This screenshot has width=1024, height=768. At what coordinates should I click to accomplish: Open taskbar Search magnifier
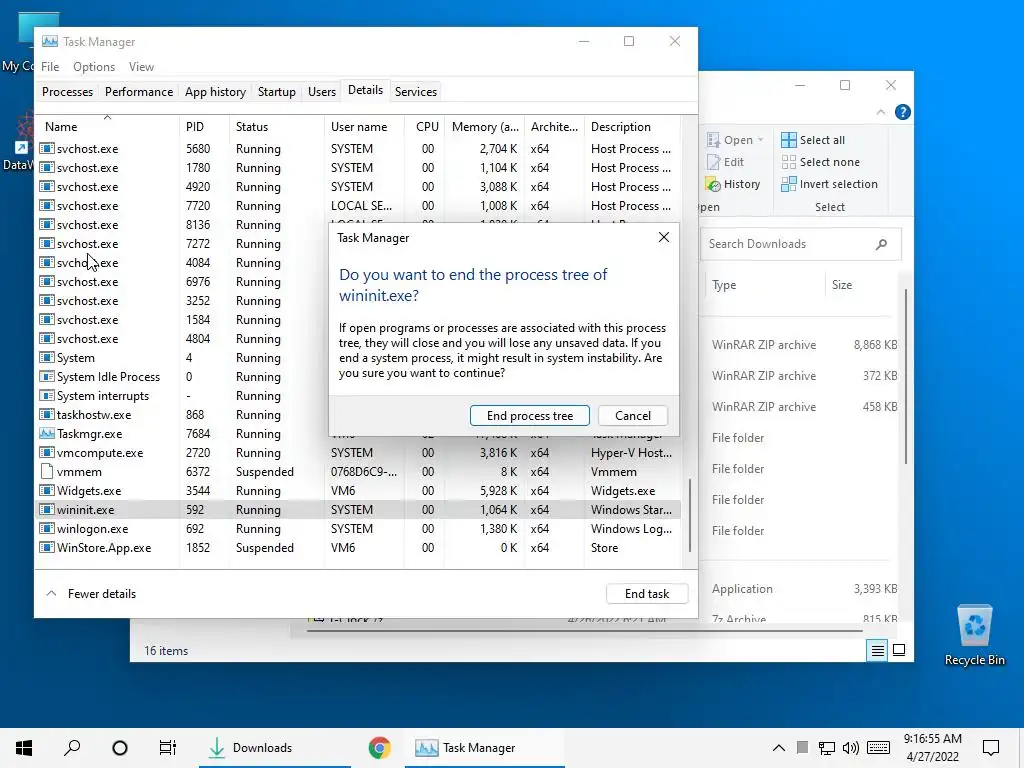[x=72, y=748]
